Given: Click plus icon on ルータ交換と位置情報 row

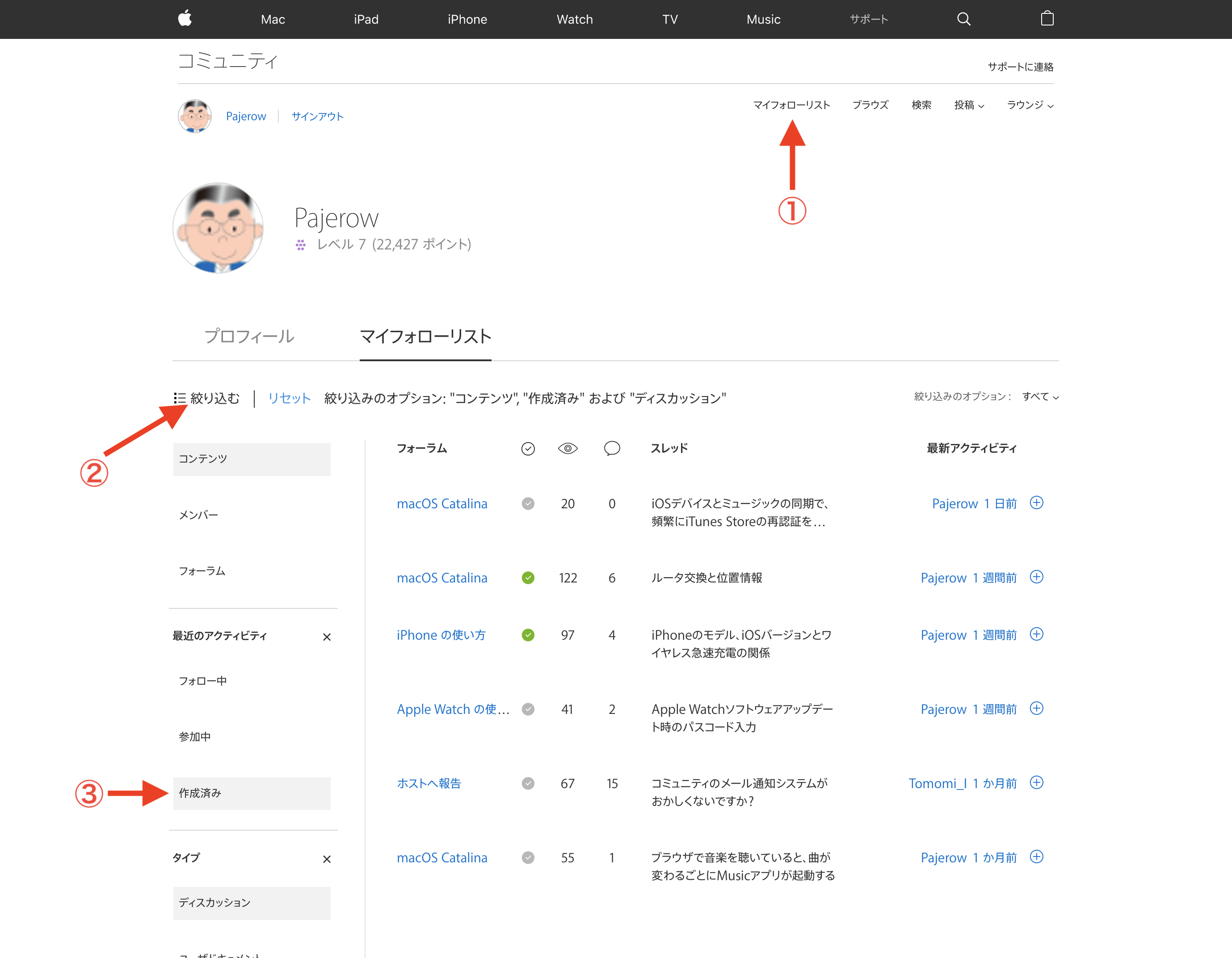Looking at the screenshot, I should tap(1036, 577).
